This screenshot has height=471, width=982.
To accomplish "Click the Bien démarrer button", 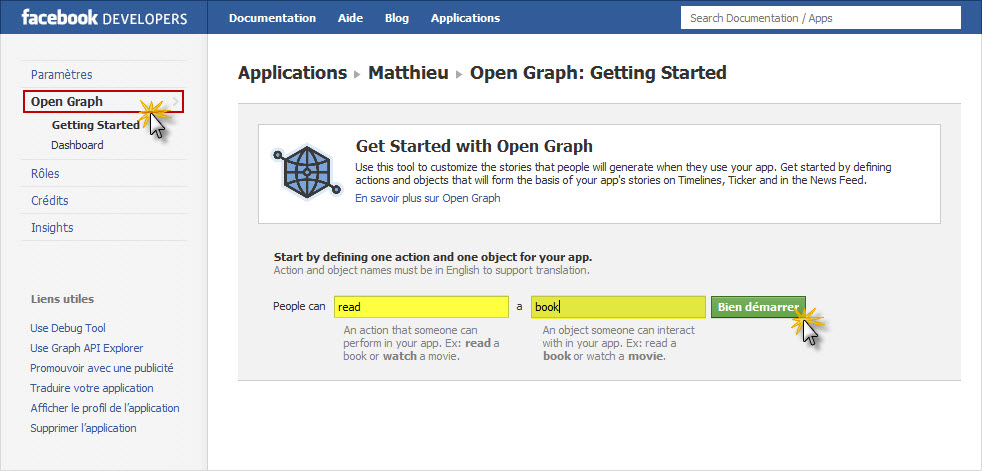I will pyautogui.click(x=758, y=307).
